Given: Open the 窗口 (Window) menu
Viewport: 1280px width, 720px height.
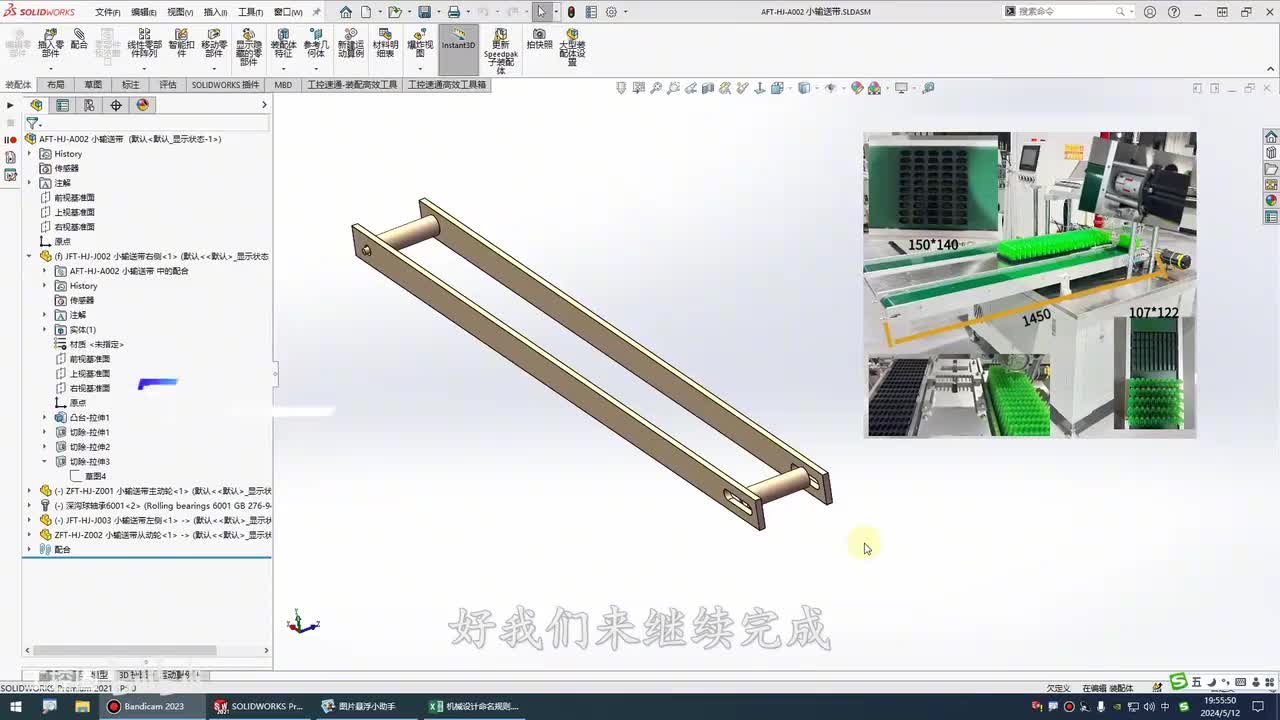Looking at the screenshot, I should tap(288, 12).
